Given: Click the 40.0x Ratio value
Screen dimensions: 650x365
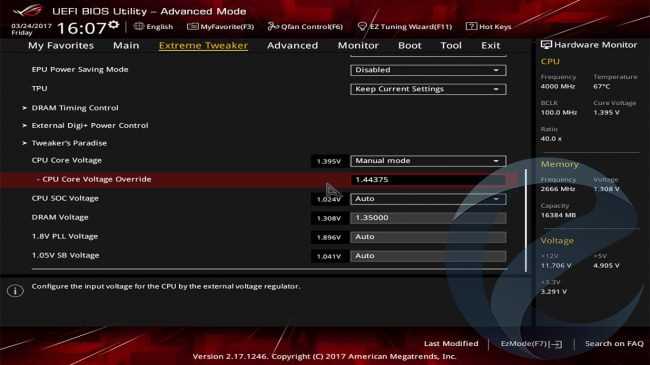Looking at the screenshot, I should point(551,139).
